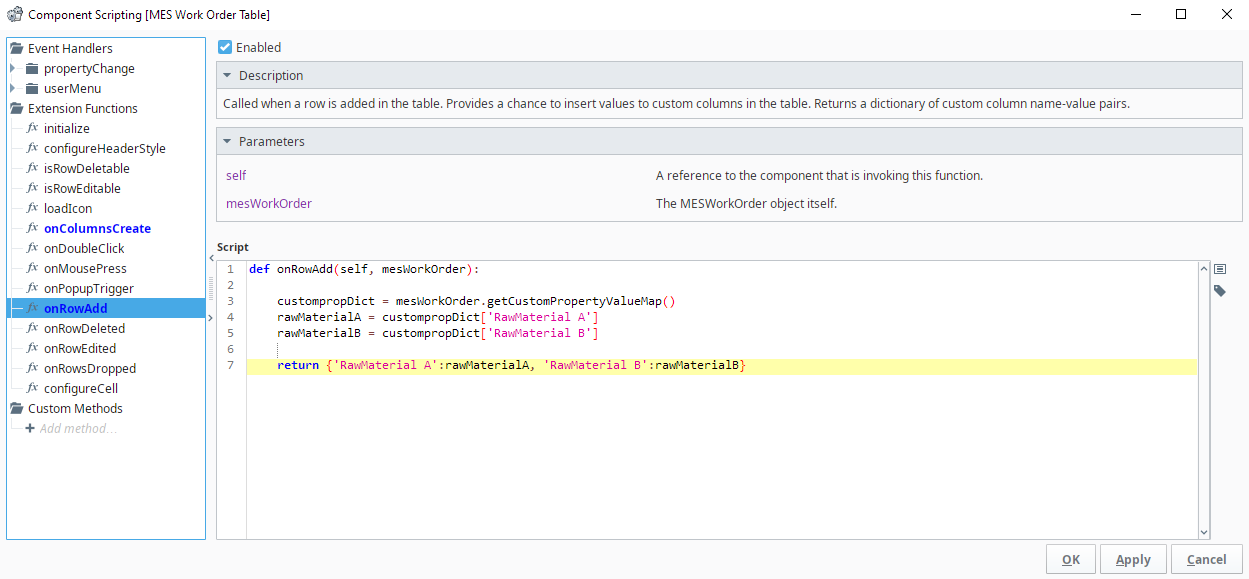Image resolution: width=1249 pixels, height=579 pixels.
Task: Toggle the Enabled checkbox
Action: (225, 47)
